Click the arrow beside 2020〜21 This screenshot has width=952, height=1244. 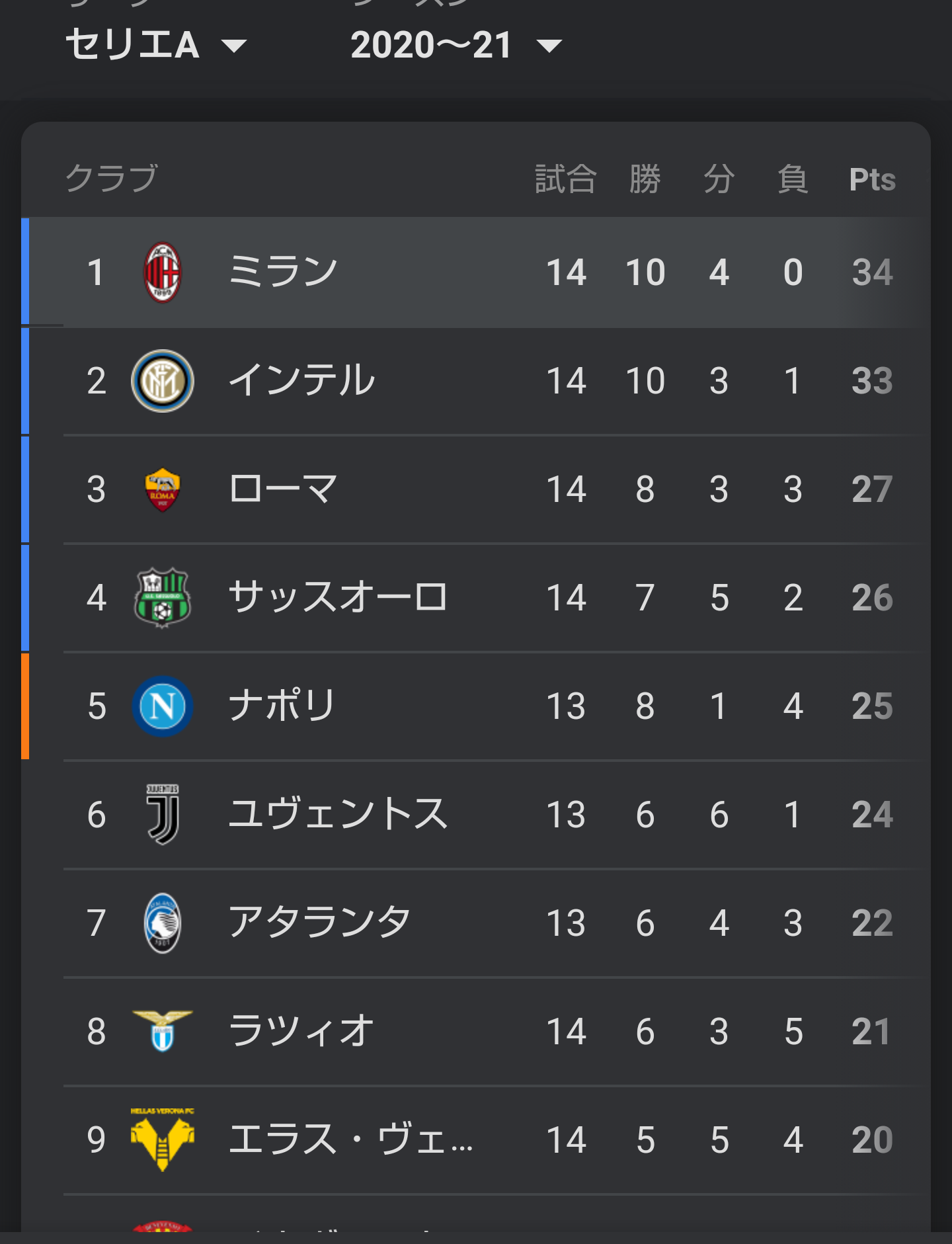click(549, 46)
